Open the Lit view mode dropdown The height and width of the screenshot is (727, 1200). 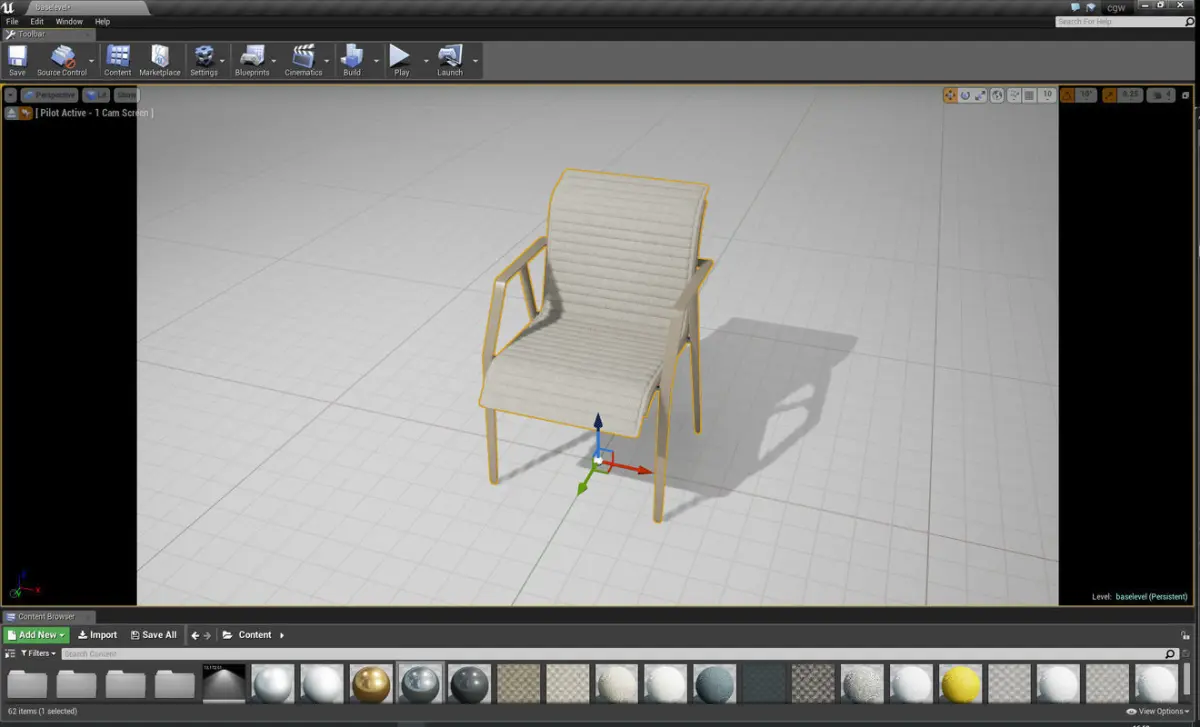click(97, 95)
